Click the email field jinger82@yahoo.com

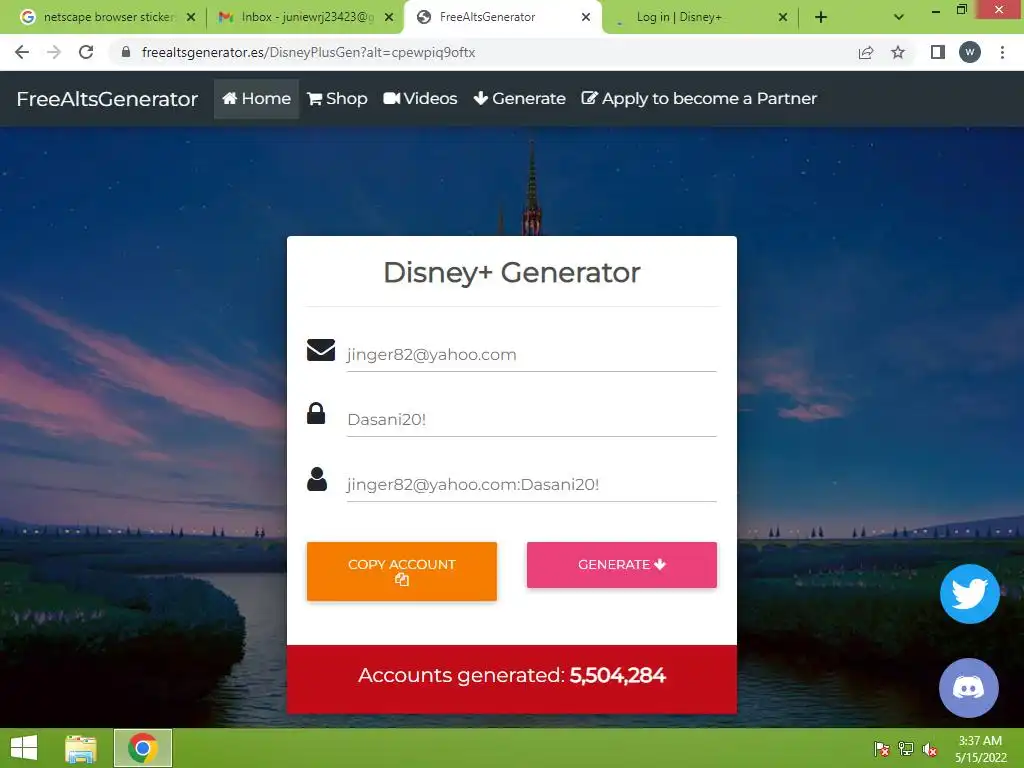tap(531, 355)
